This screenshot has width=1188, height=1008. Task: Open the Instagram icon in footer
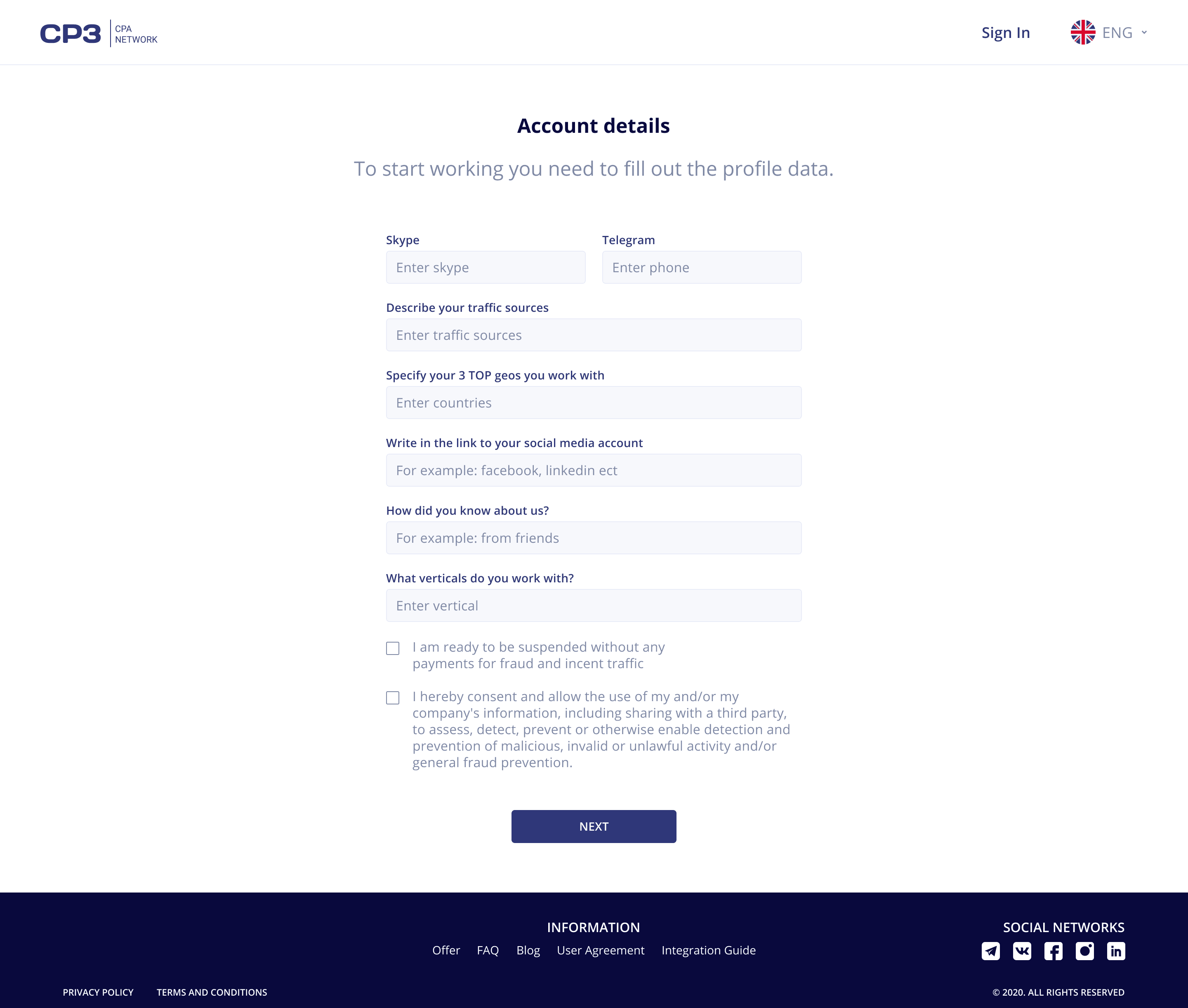(x=1084, y=951)
